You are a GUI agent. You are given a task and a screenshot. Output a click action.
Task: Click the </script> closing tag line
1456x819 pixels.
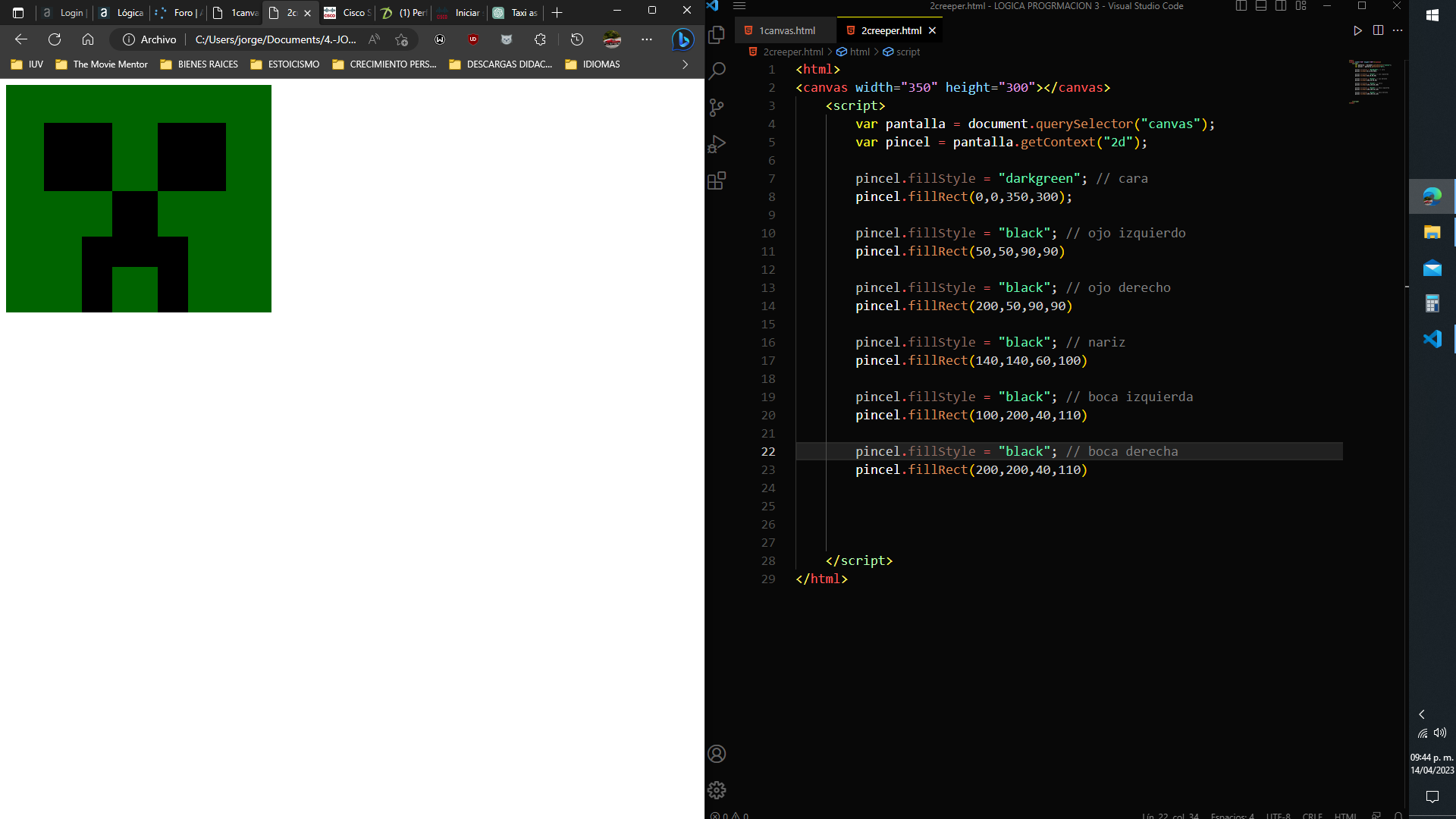(x=858, y=560)
